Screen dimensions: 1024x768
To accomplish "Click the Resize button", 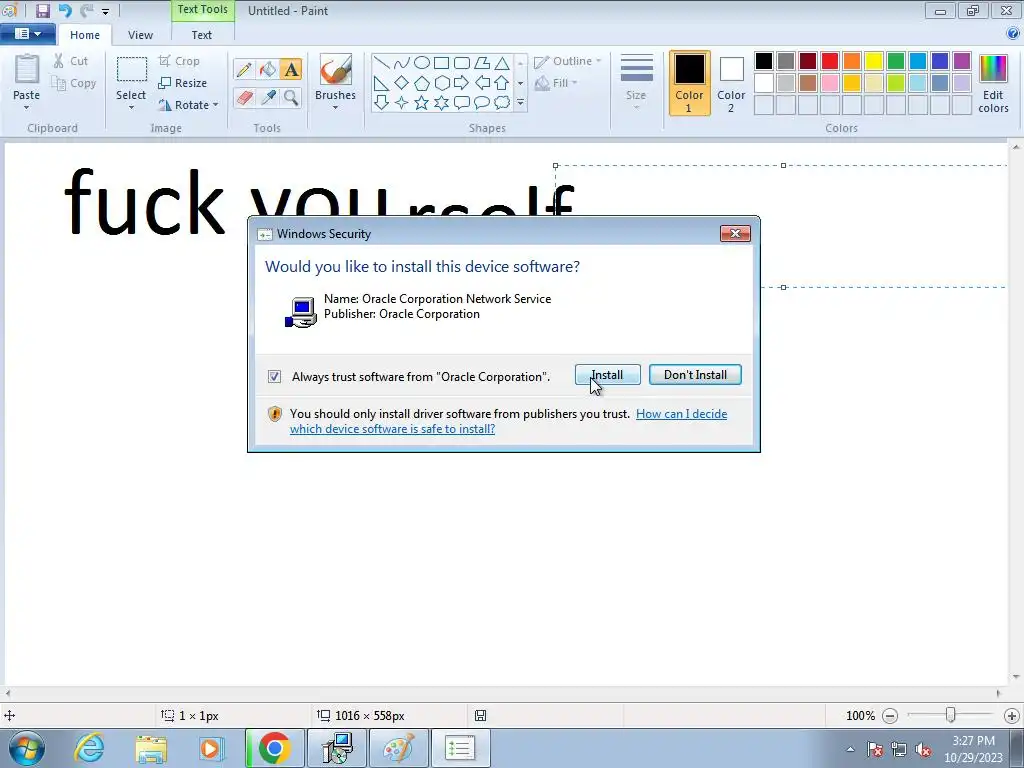I will [183, 83].
